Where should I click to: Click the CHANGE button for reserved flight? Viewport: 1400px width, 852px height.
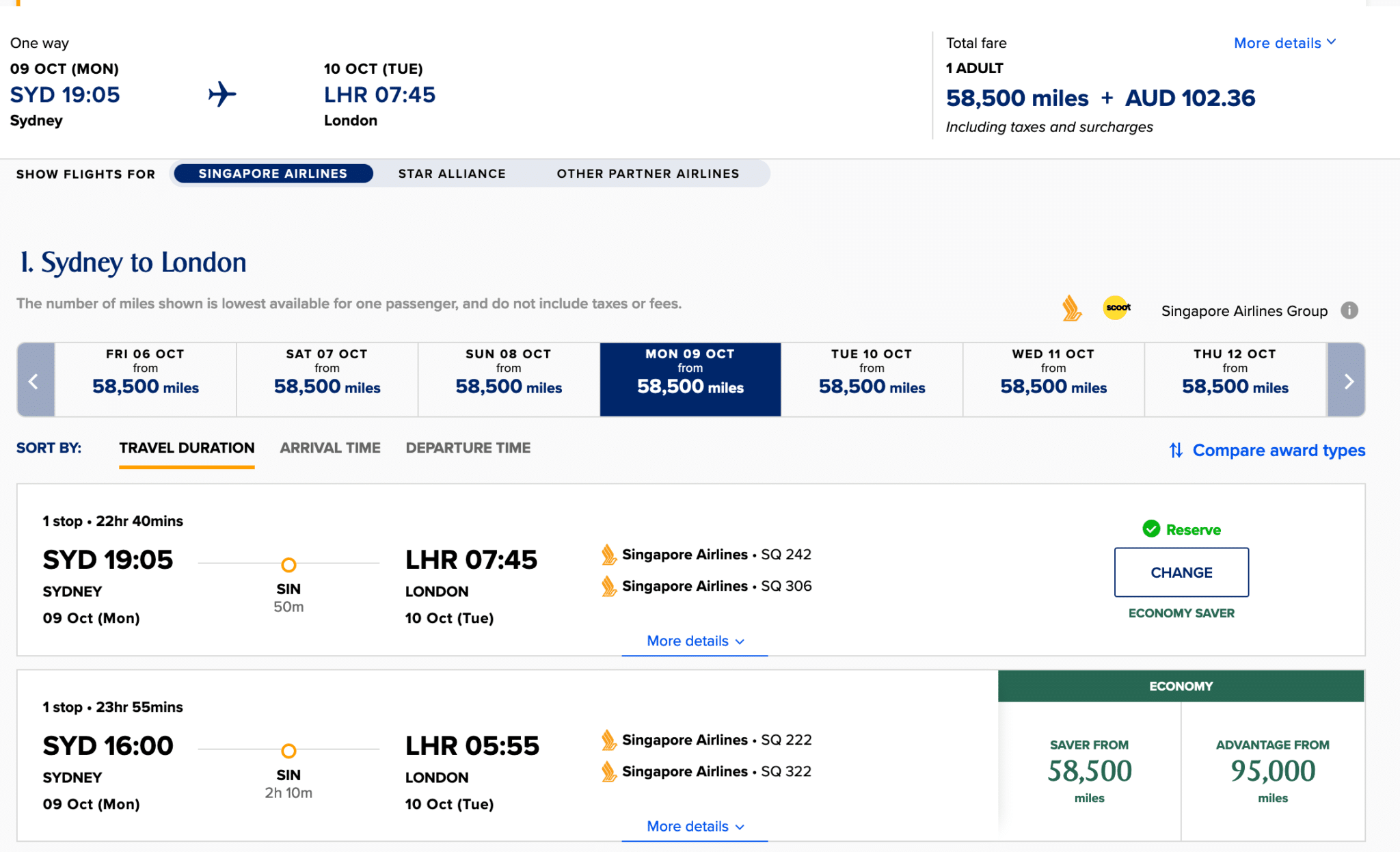1181,572
